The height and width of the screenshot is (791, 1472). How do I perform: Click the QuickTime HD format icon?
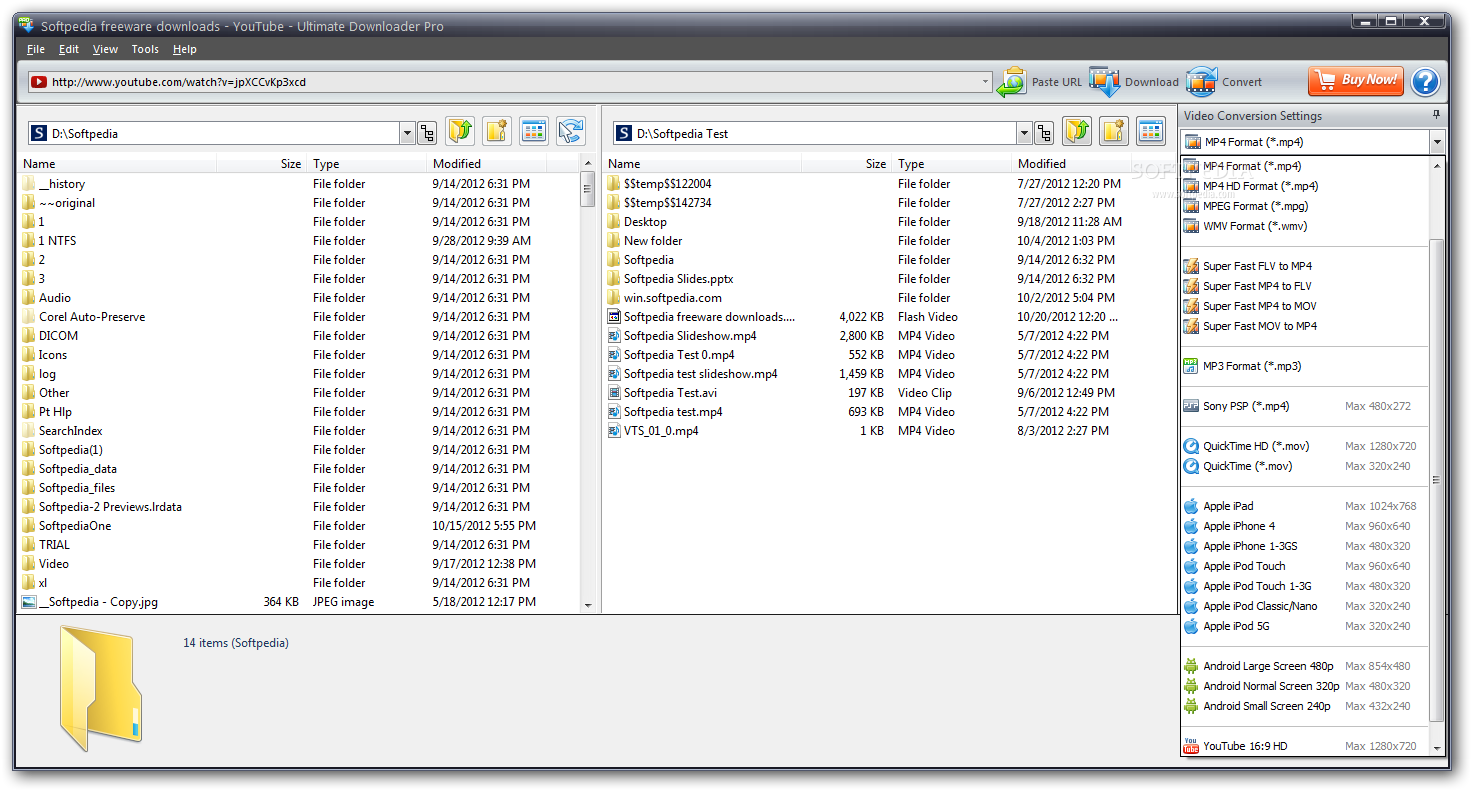(1191, 446)
